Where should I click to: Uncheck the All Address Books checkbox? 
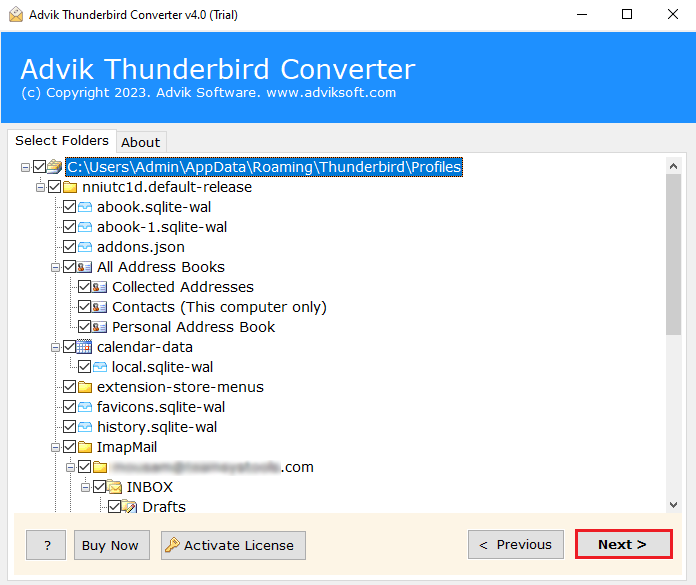70,267
